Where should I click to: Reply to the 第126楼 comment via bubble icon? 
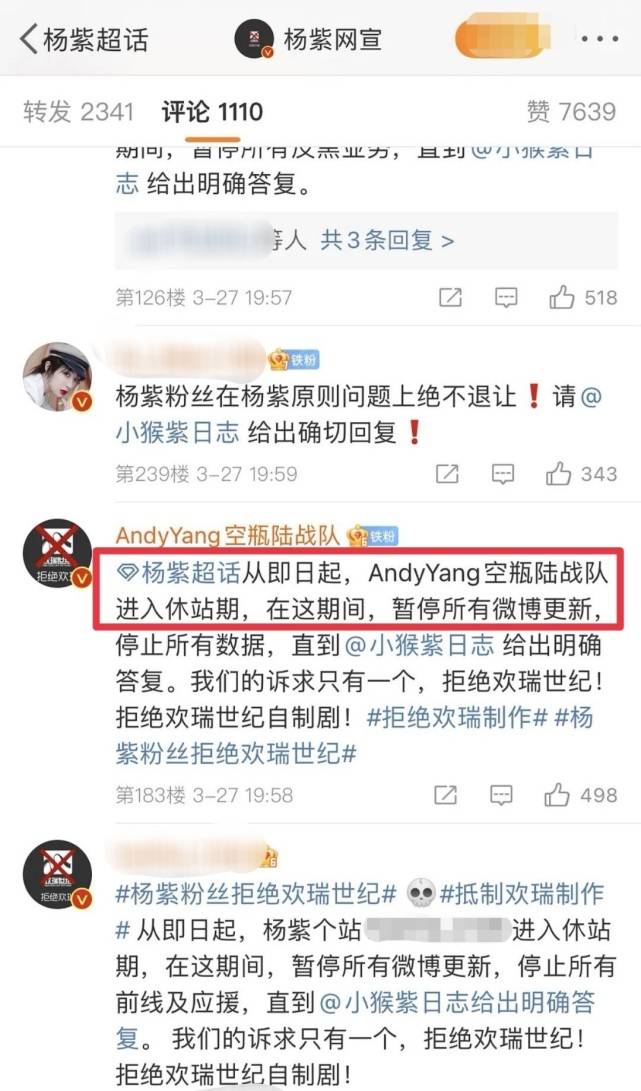tap(506, 298)
